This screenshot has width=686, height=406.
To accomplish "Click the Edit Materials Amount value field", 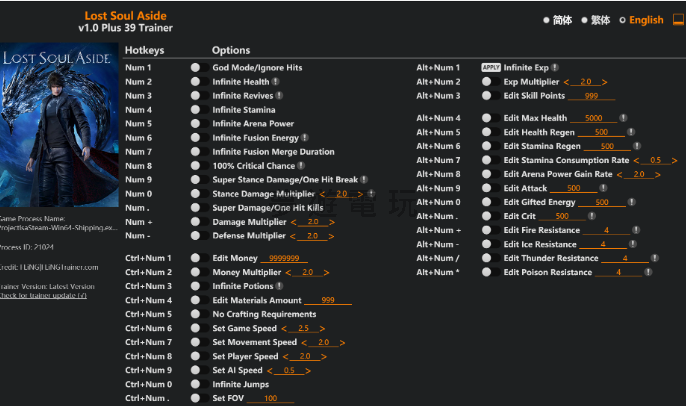I will point(328,300).
